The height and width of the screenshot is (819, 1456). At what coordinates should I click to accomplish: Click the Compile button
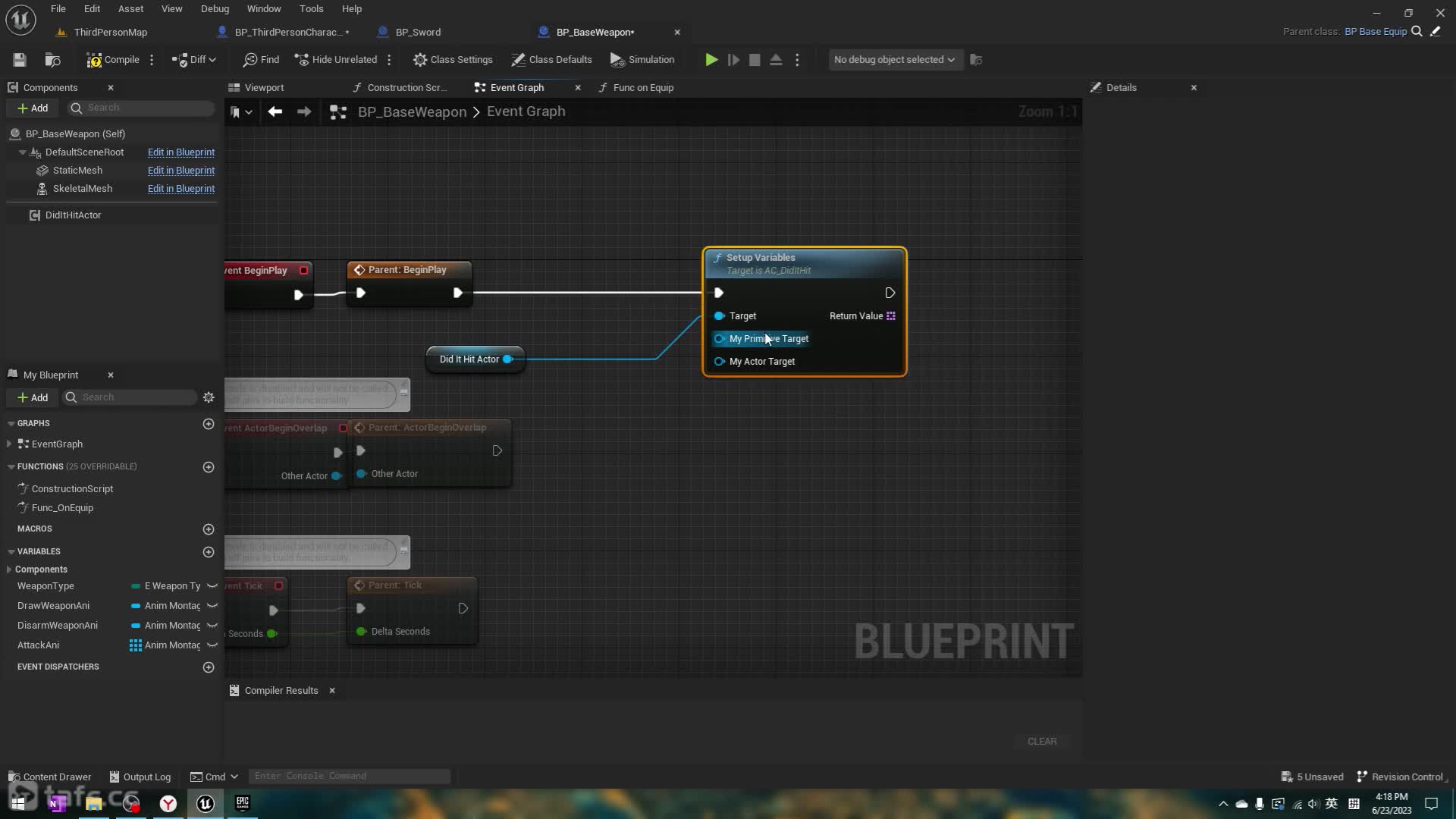point(113,60)
